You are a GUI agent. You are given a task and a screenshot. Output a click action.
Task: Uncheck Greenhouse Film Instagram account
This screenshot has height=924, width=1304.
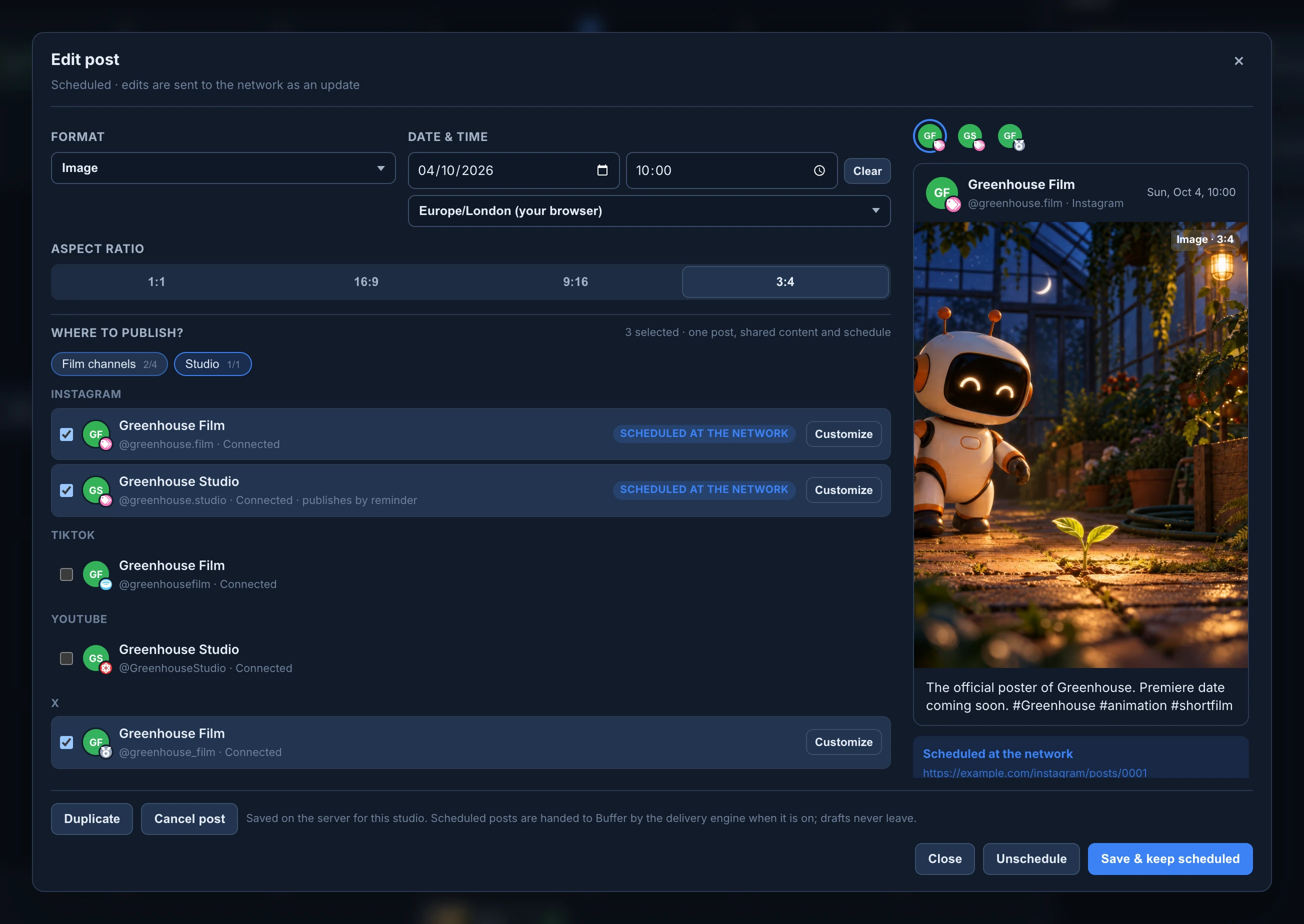click(66, 434)
